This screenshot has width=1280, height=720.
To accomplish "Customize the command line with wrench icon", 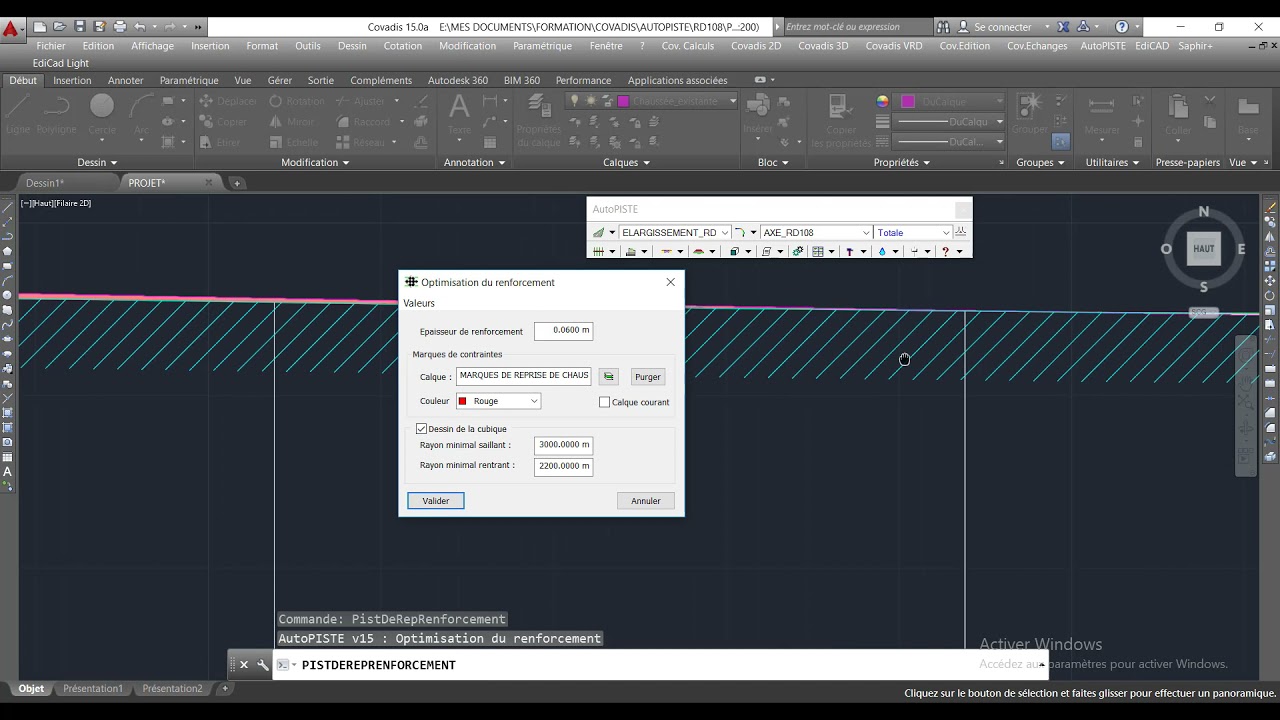I will [262, 664].
